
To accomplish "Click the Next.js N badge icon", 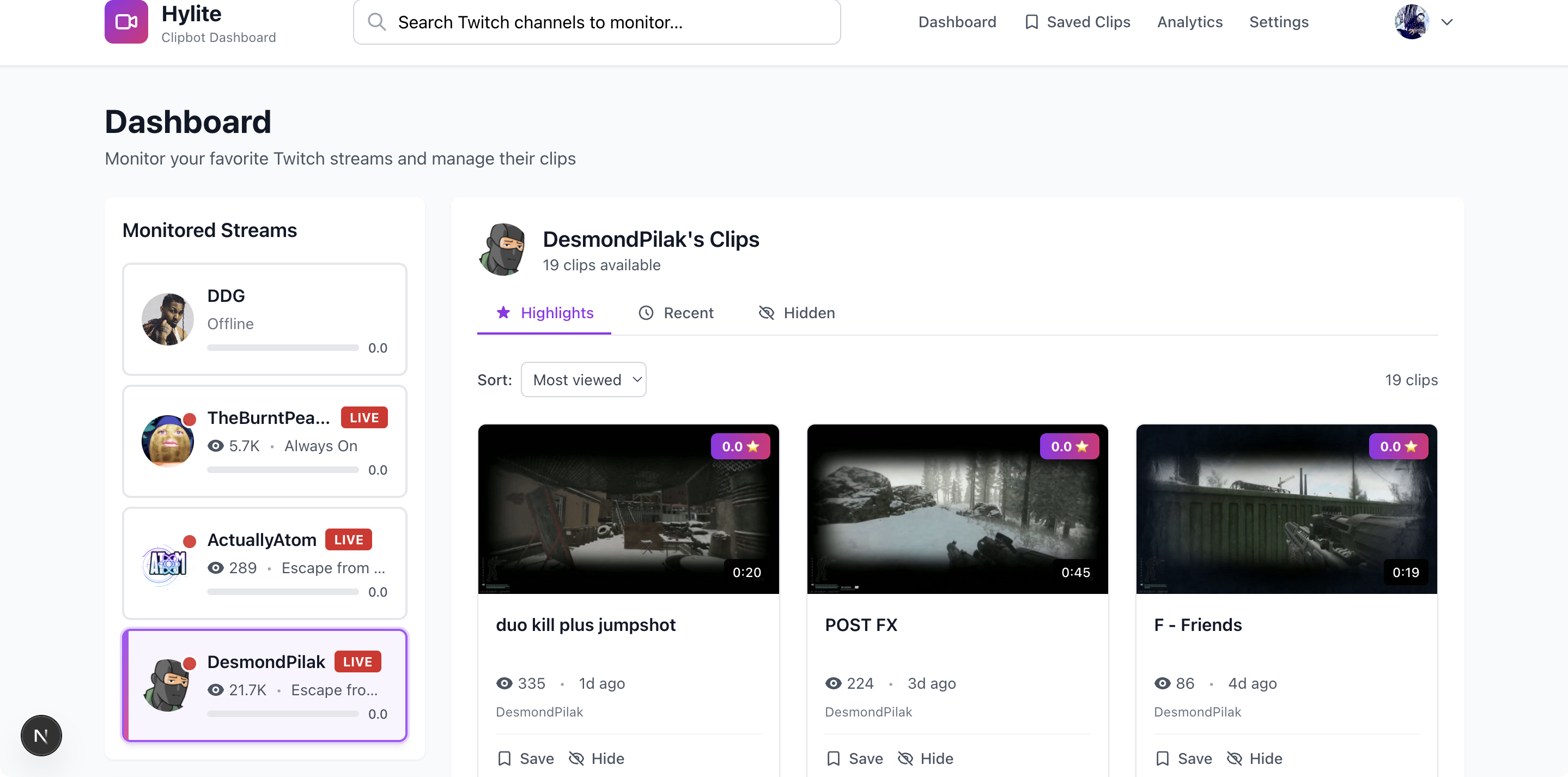I will pyautogui.click(x=41, y=735).
